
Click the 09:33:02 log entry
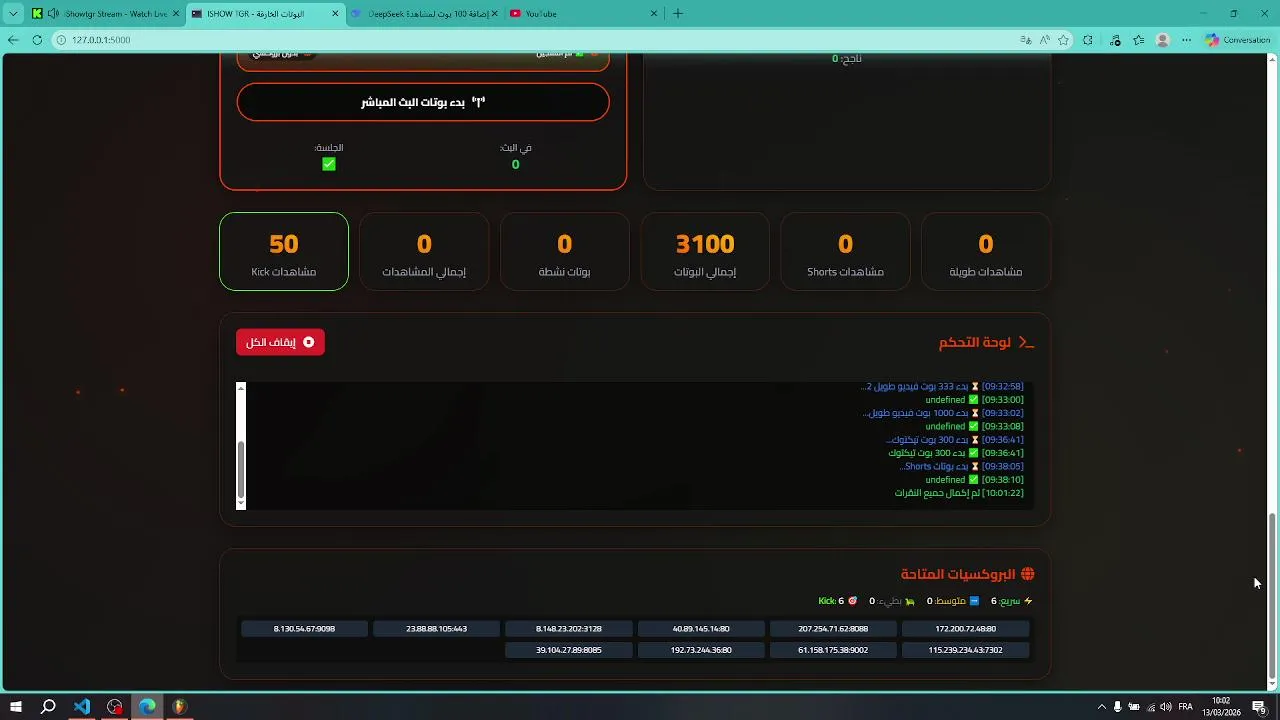tap(943, 413)
